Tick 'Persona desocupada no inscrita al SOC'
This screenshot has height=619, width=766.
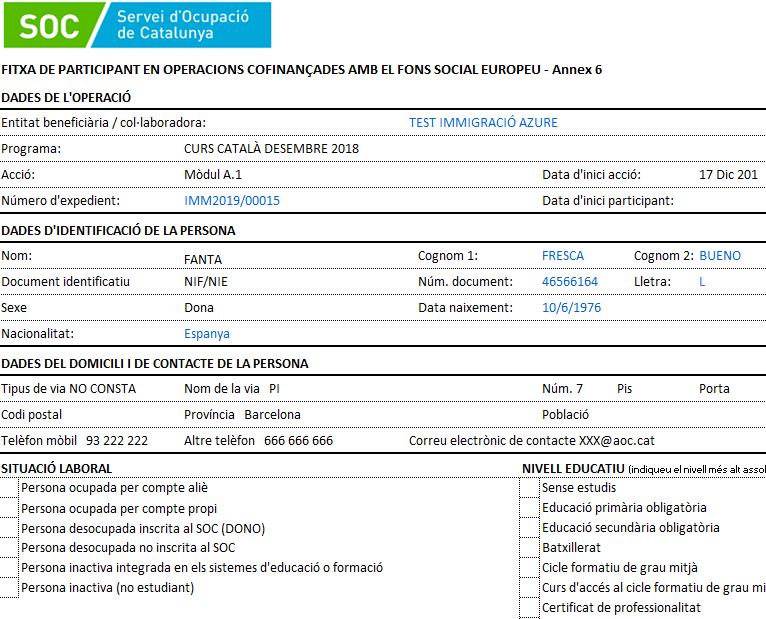pos(10,548)
